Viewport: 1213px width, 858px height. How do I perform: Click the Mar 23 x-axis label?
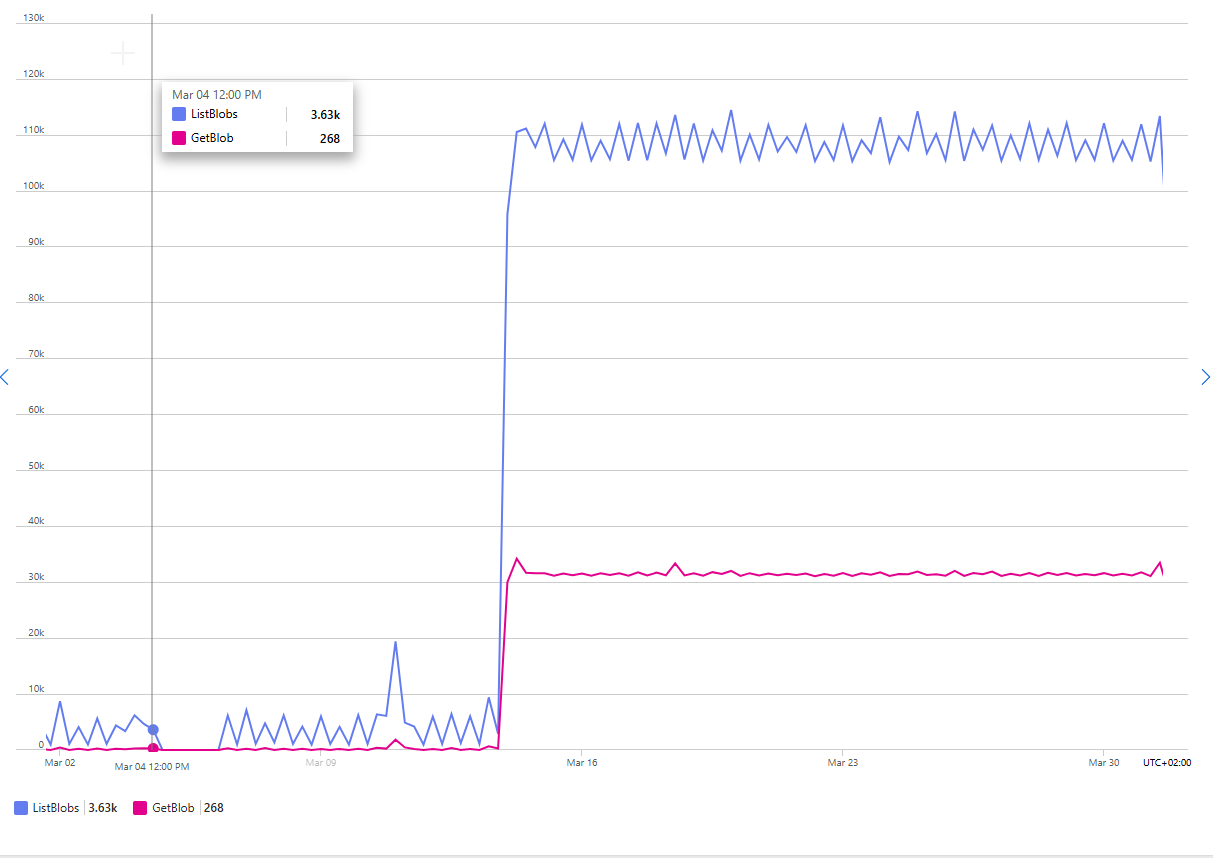click(843, 762)
